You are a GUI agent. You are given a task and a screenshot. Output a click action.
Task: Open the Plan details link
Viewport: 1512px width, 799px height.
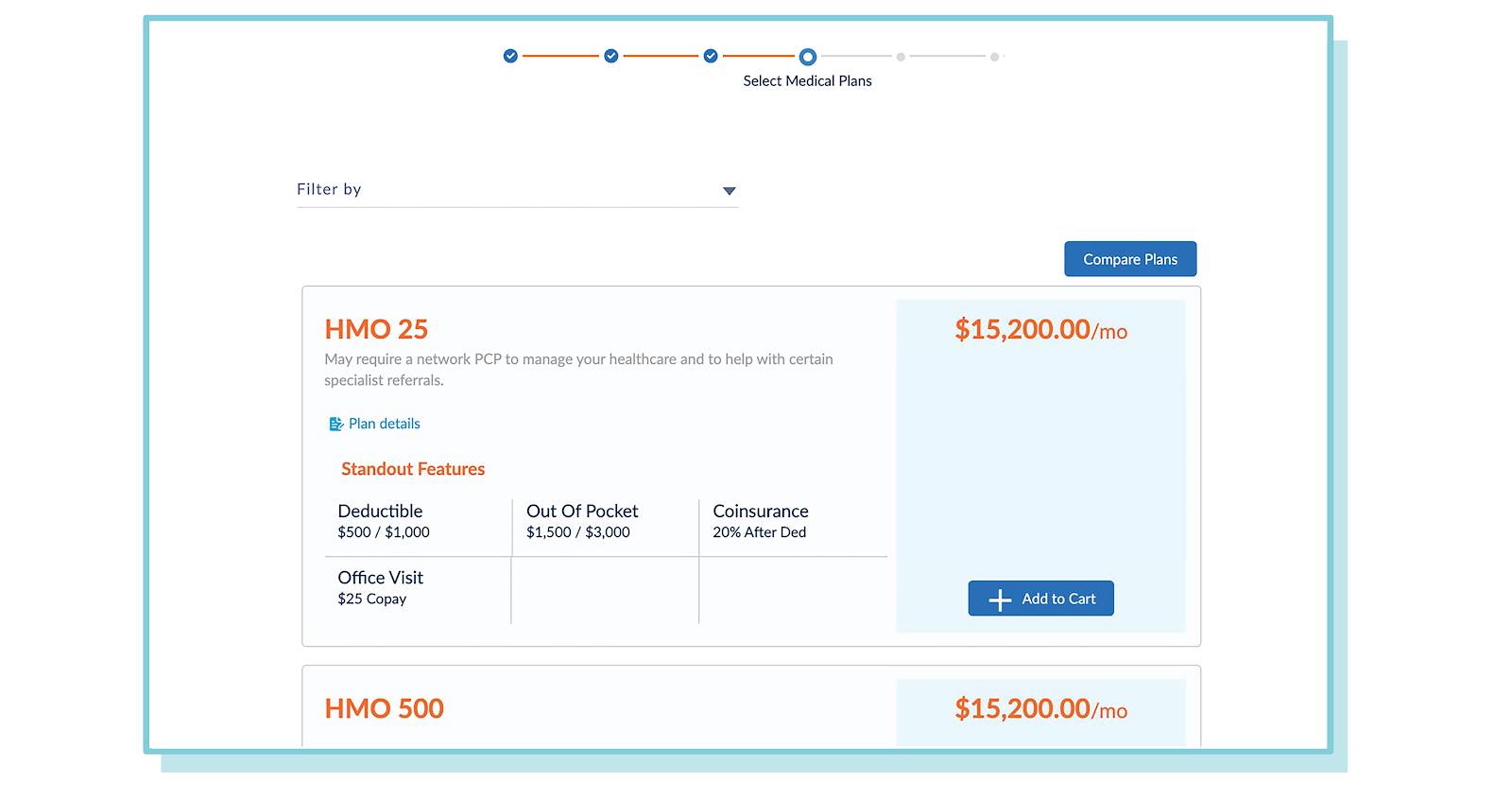385,424
